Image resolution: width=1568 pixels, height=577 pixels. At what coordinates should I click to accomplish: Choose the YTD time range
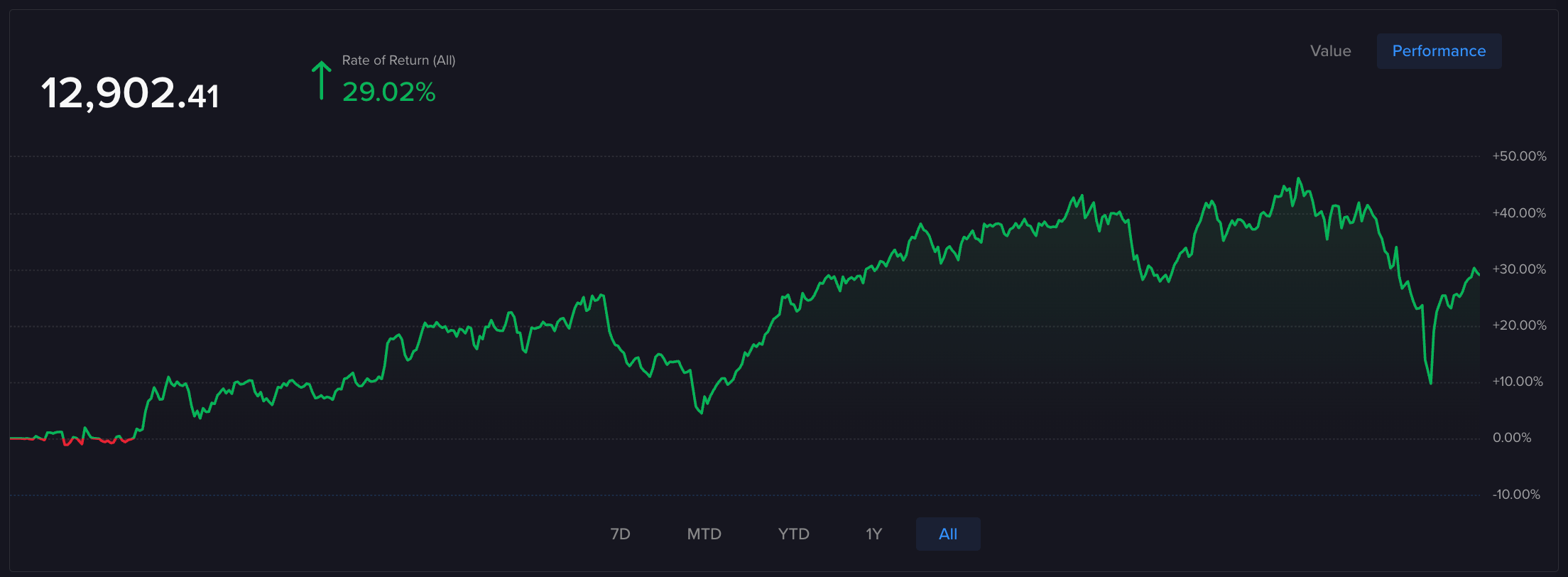(x=793, y=534)
